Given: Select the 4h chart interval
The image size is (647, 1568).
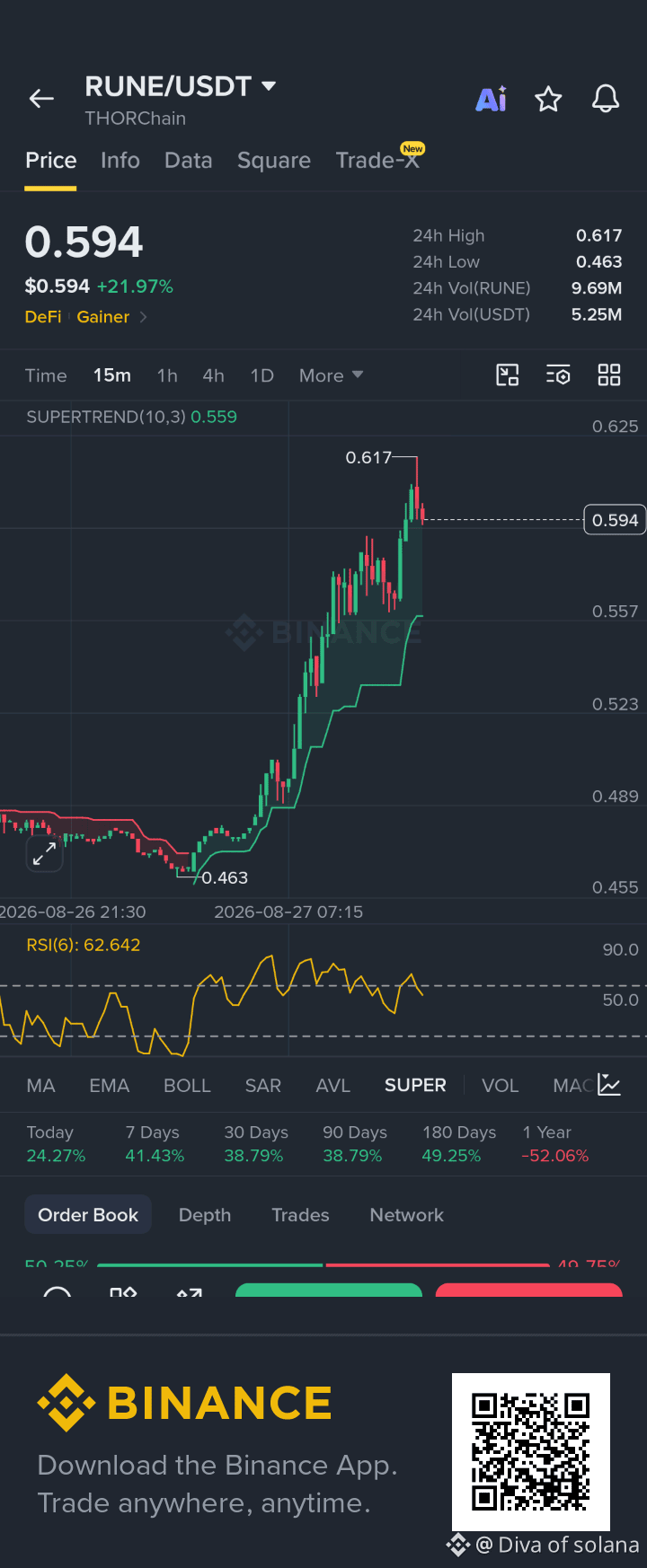Looking at the screenshot, I should point(213,375).
